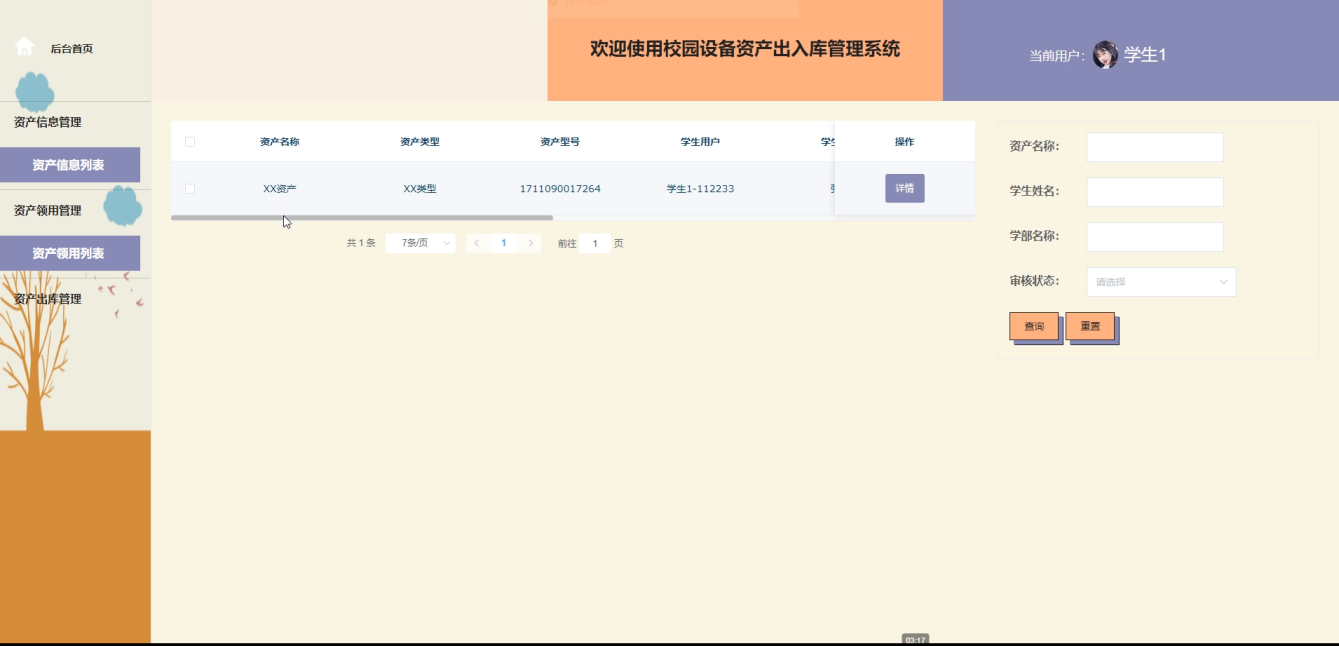The width and height of the screenshot is (1339, 646).
Task: Click the 详情 button for XX资产
Action: (905, 188)
